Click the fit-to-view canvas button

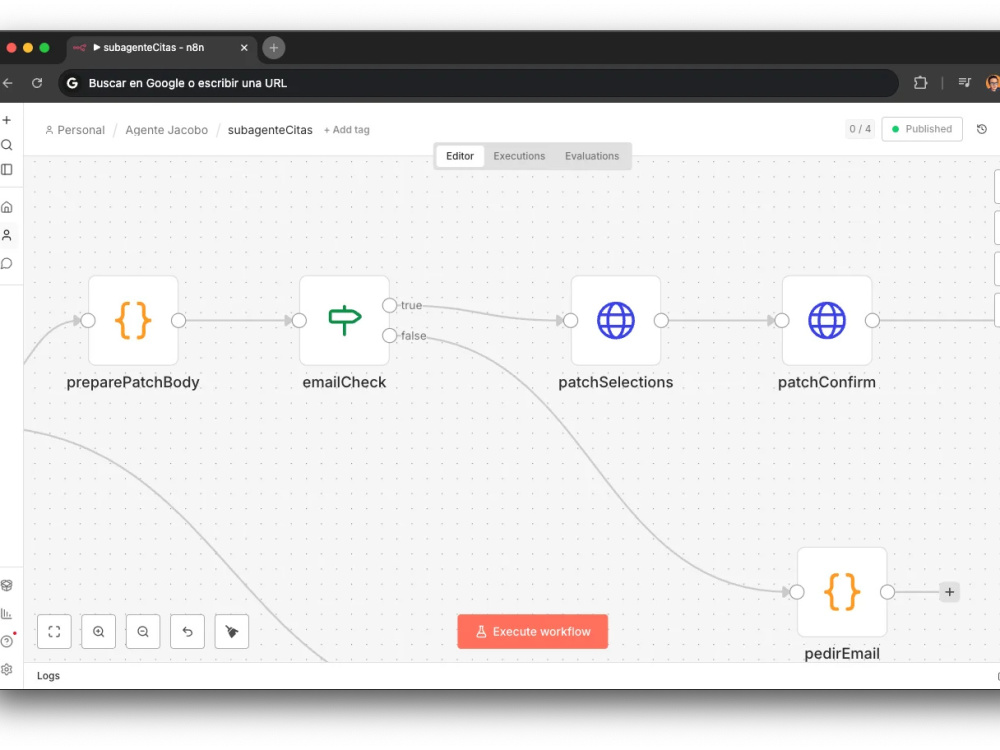[54, 631]
